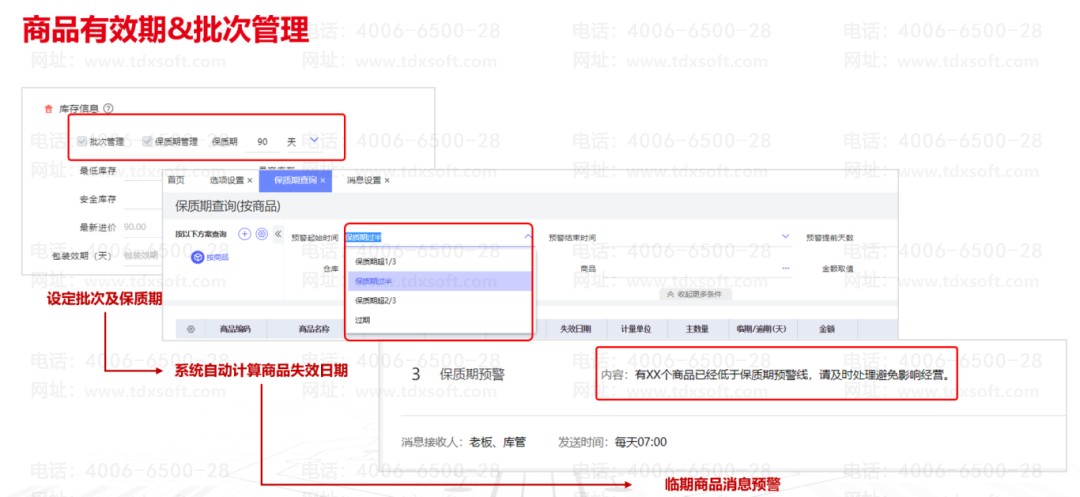The image size is (1080, 497).
Task: Click the help icon beside 库存信息
Action: (x=108, y=109)
